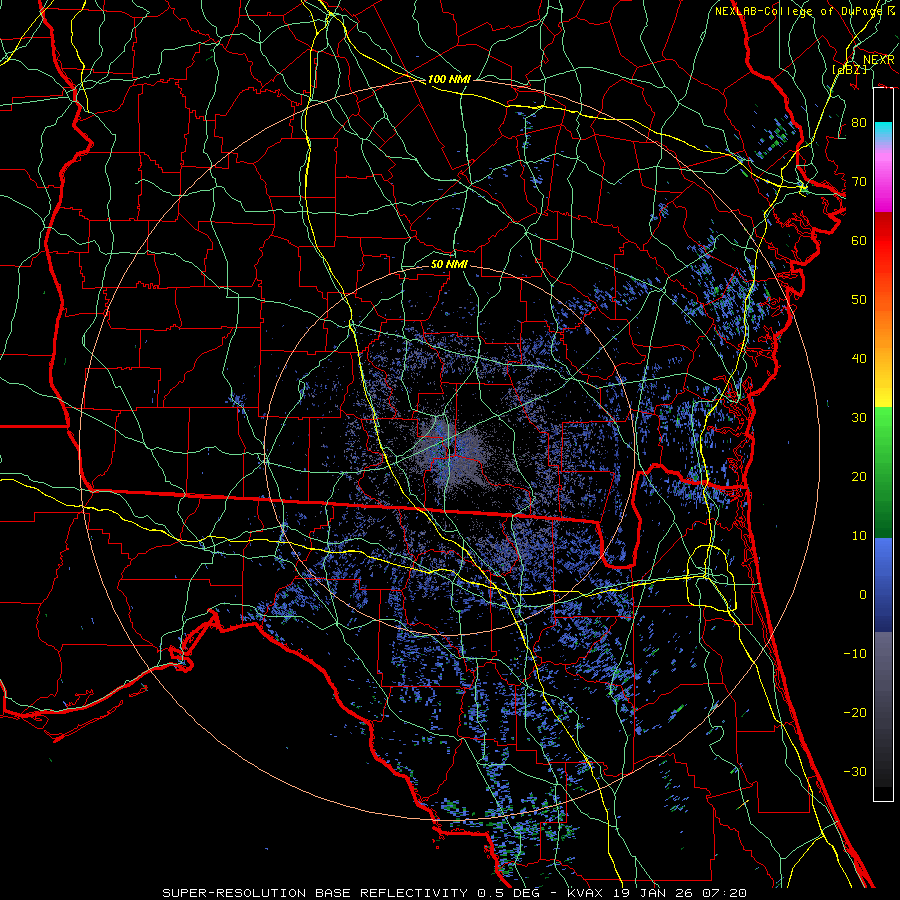Click the dBZ unit label above the color scale
This screenshot has width=900, height=900.
849,69
